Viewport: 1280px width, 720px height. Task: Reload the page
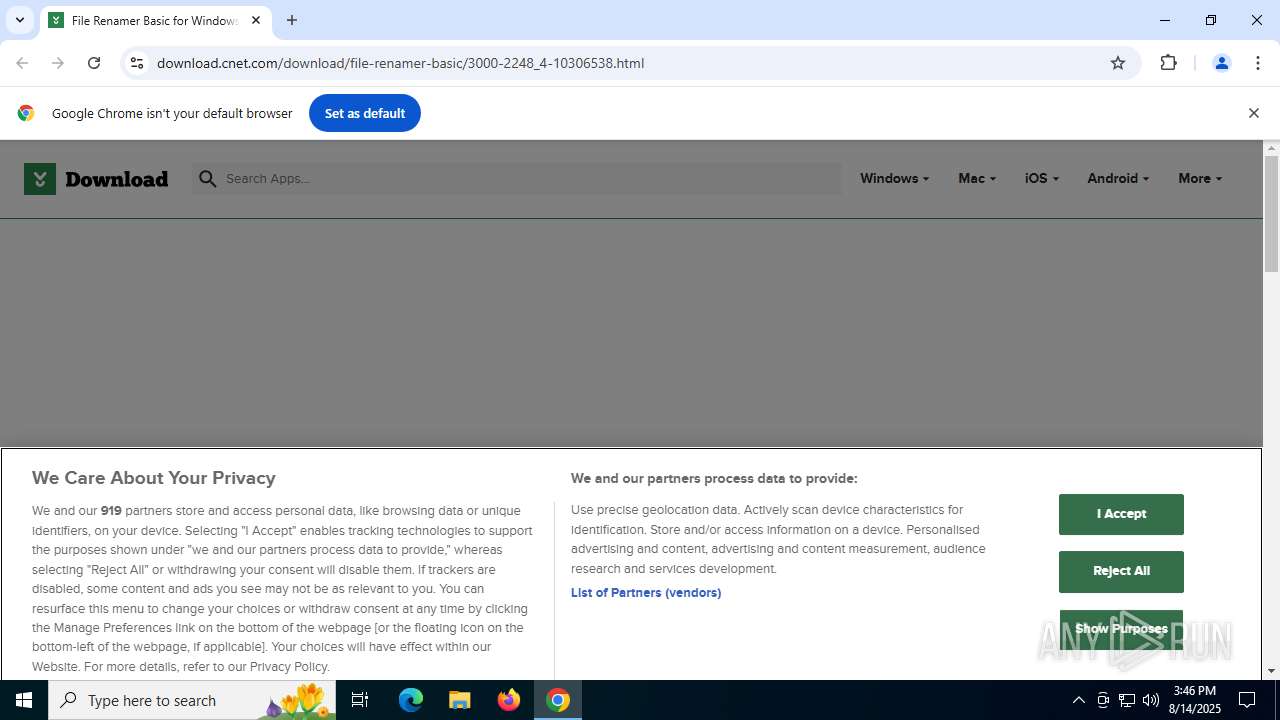[94, 63]
